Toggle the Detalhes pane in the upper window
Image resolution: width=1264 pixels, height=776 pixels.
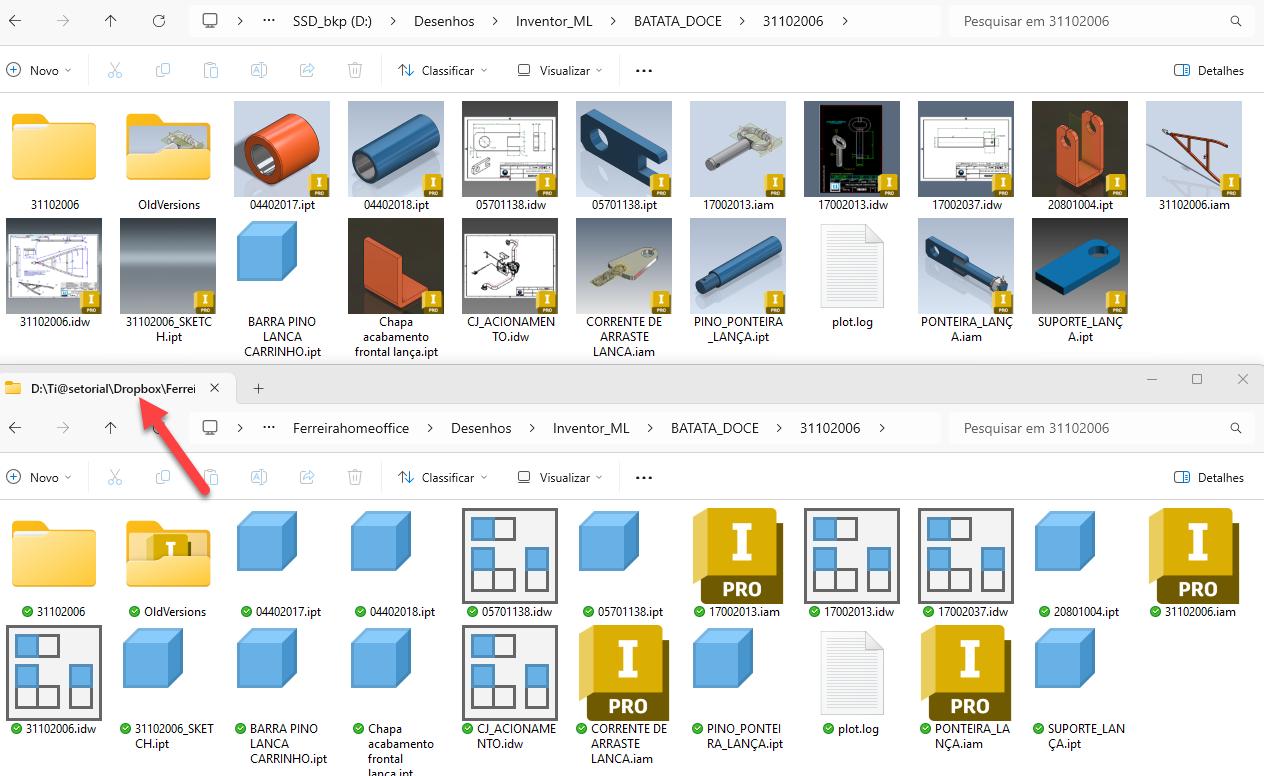1208,70
